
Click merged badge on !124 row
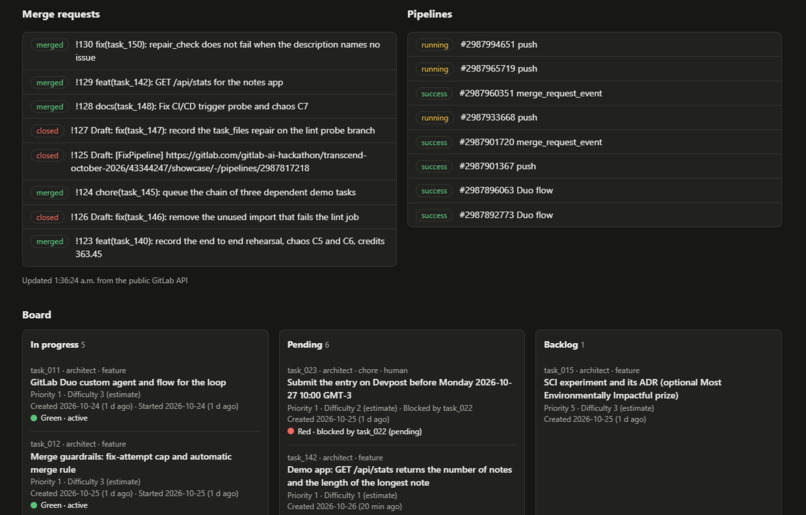(50, 192)
